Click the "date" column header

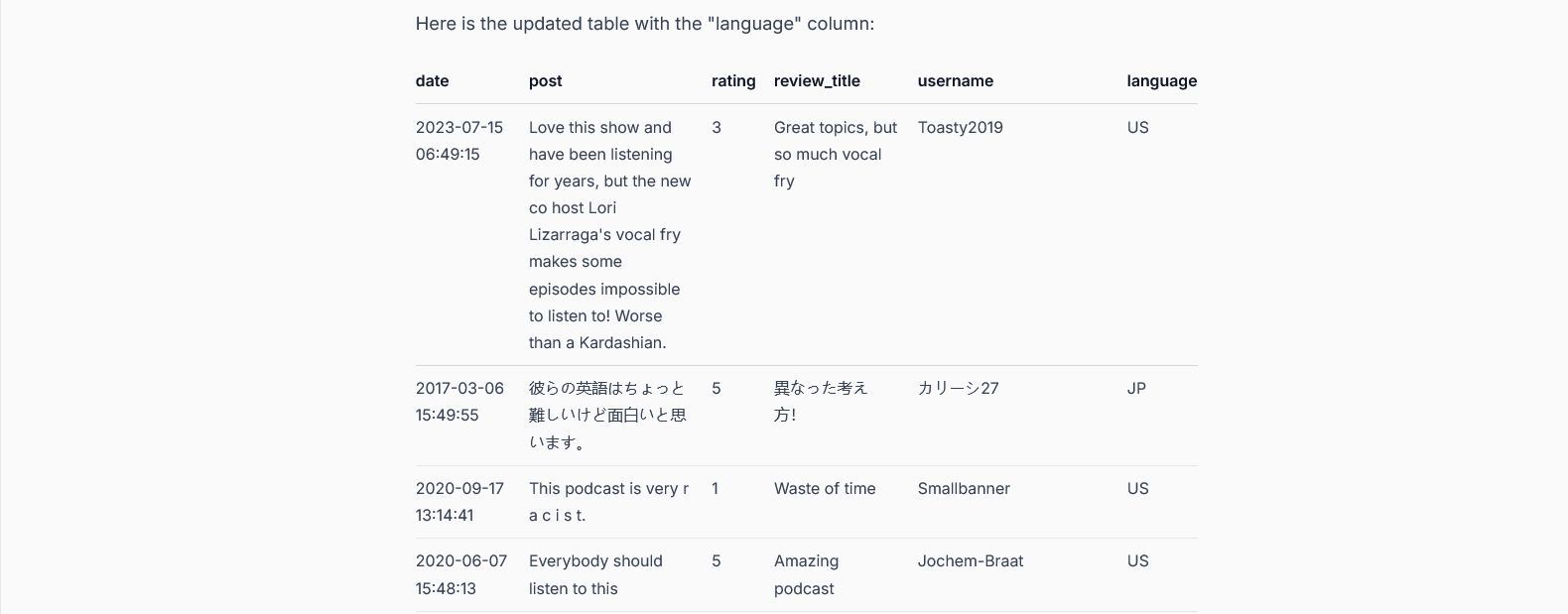(x=432, y=81)
